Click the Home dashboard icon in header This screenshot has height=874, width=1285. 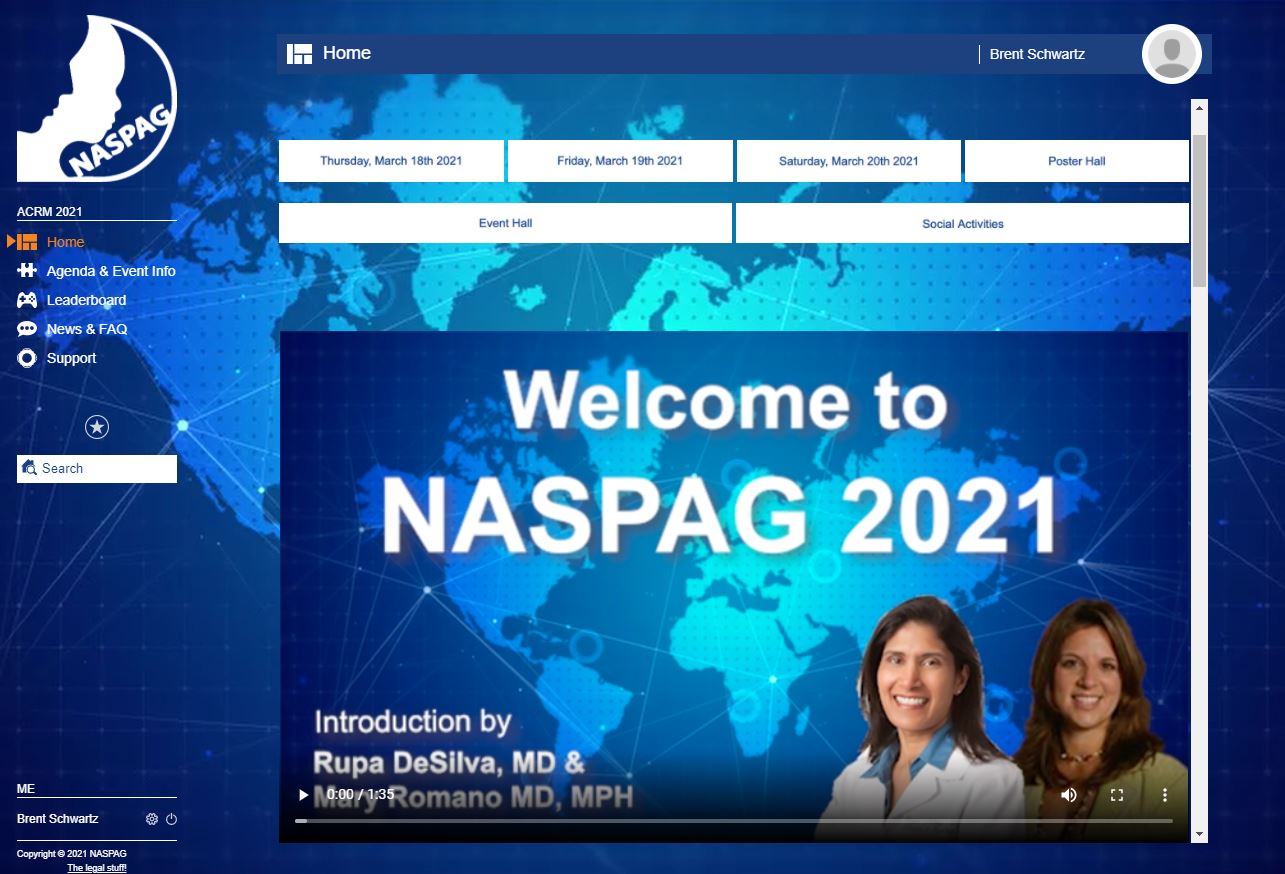[x=299, y=54]
